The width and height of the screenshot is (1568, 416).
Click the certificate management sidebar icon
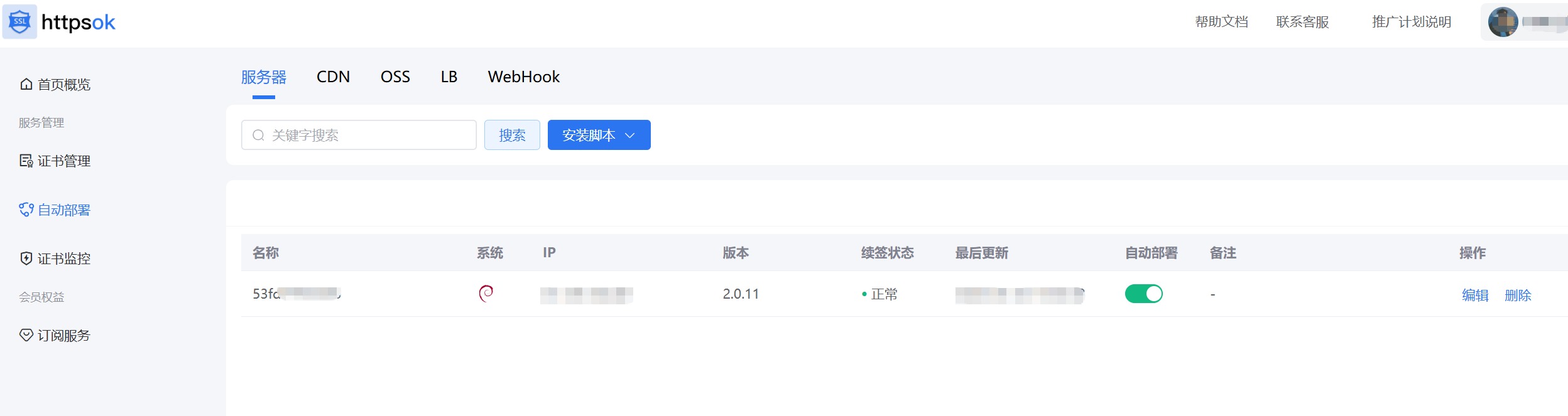(26, 161)
